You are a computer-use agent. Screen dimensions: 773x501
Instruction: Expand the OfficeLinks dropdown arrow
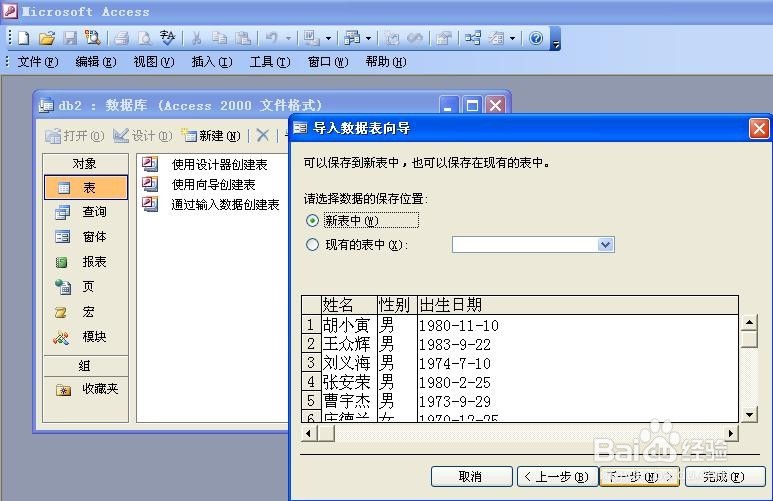(328, 38)
